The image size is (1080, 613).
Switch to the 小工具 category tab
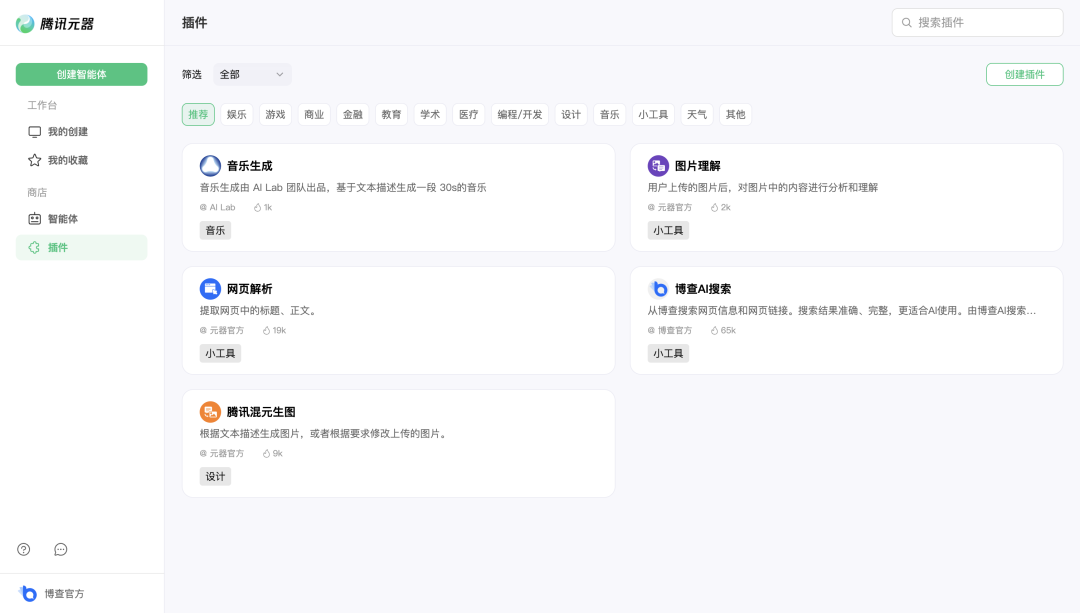click(x=653, y=114)
